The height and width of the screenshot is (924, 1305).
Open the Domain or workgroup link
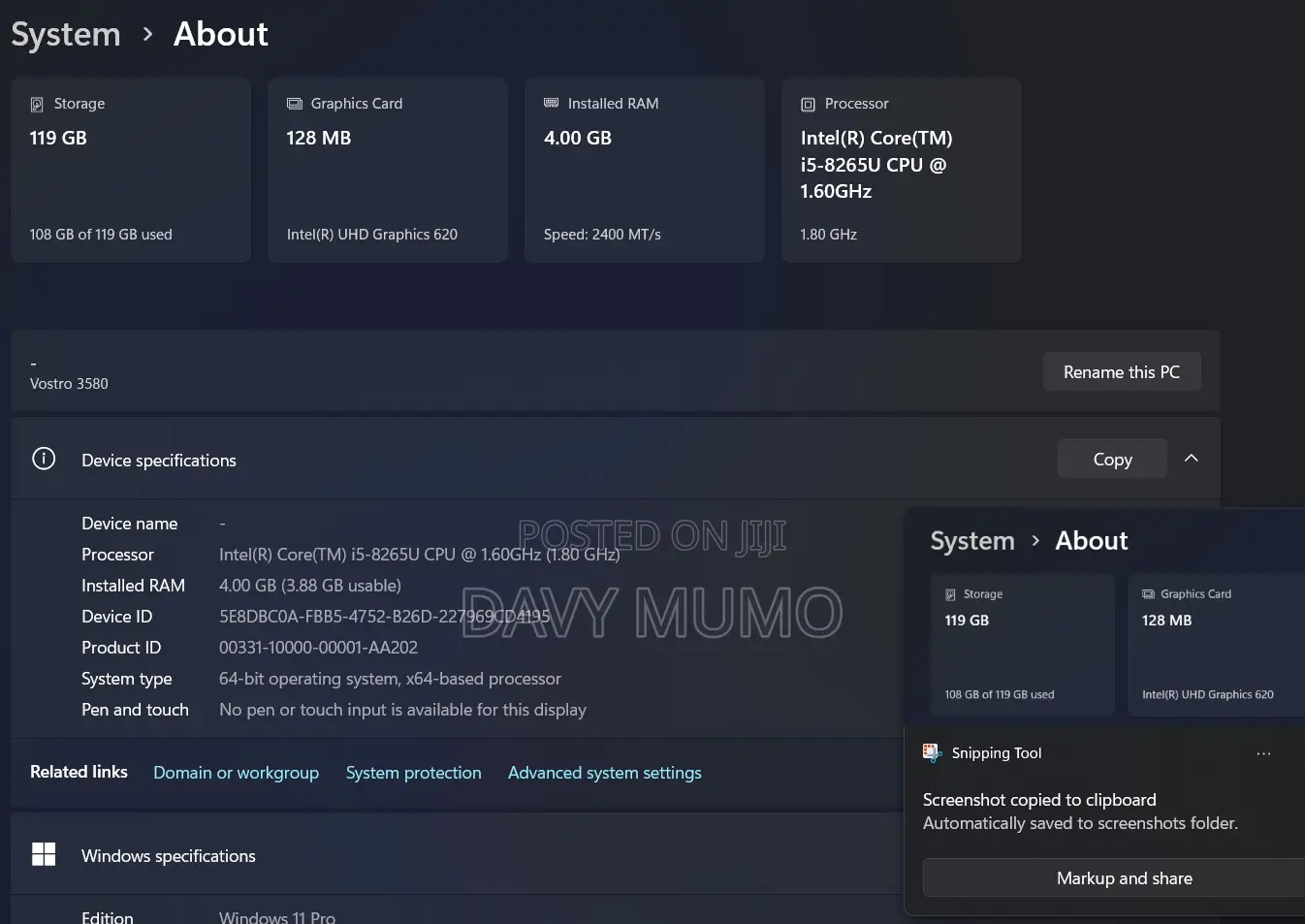[236, 773]
